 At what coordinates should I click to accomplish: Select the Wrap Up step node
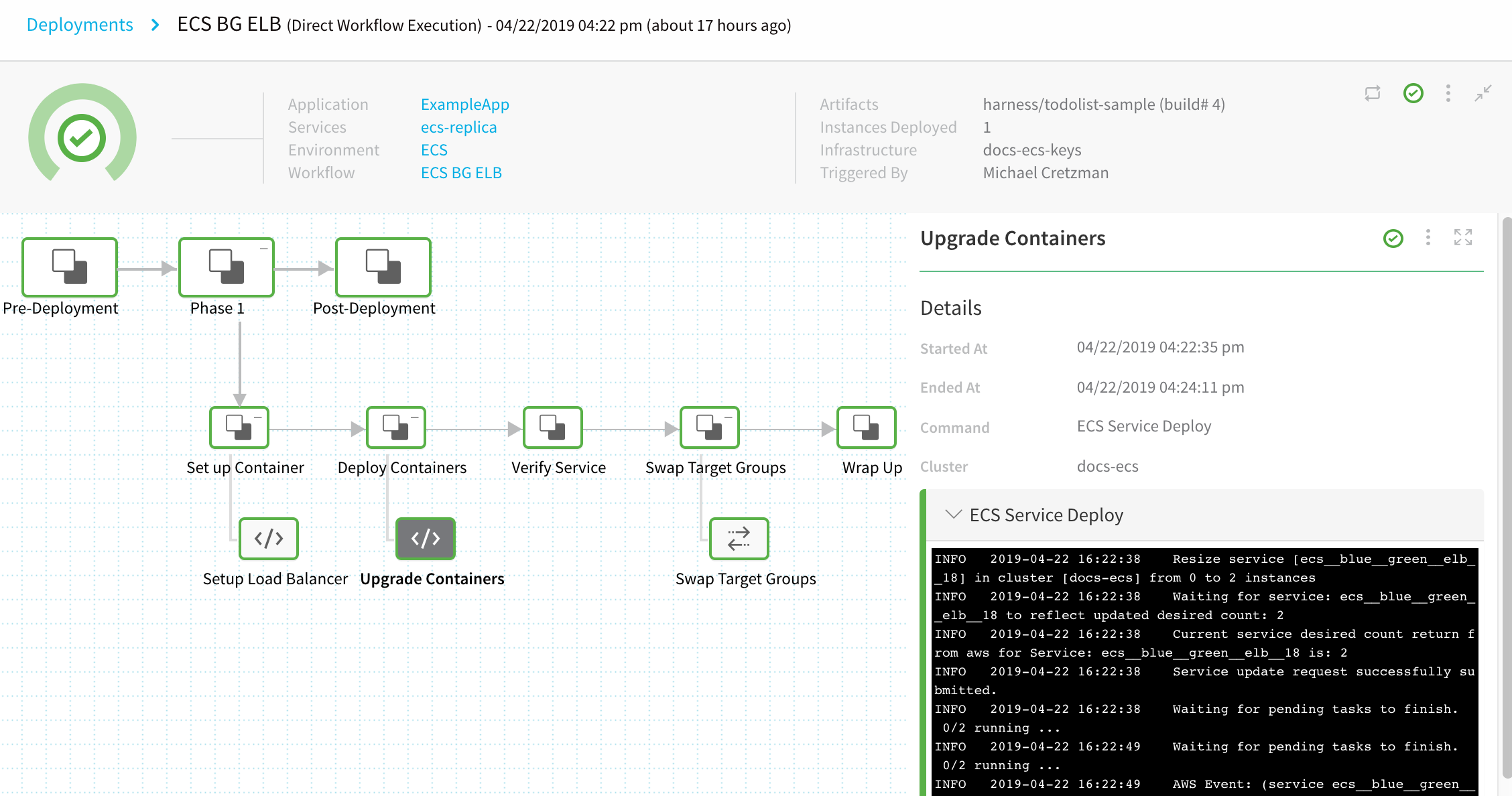pos(866,427)
